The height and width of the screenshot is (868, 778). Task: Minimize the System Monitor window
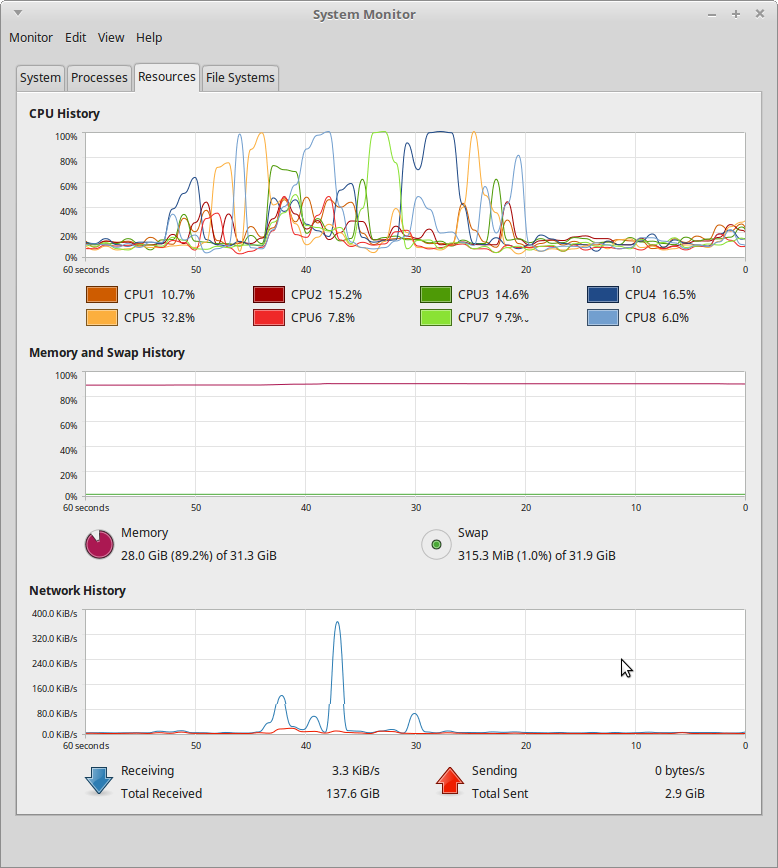coord(712,15)
